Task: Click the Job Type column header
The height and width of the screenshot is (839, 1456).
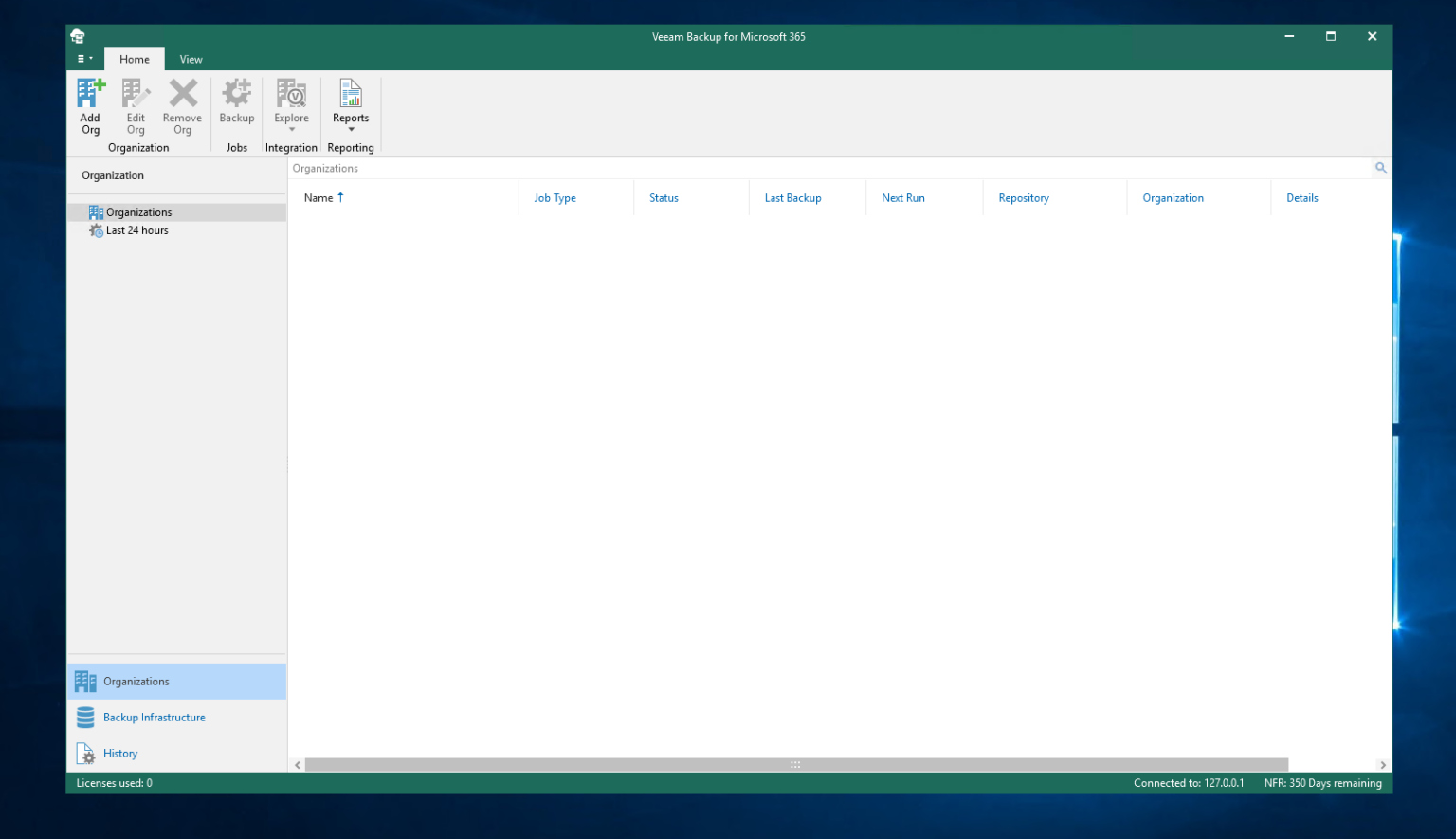Action: click(555, 197)
